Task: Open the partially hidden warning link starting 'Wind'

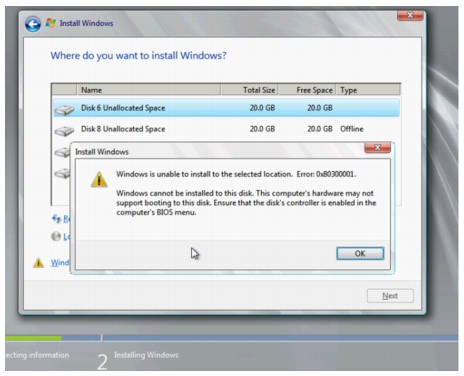Action: point(60,263)
